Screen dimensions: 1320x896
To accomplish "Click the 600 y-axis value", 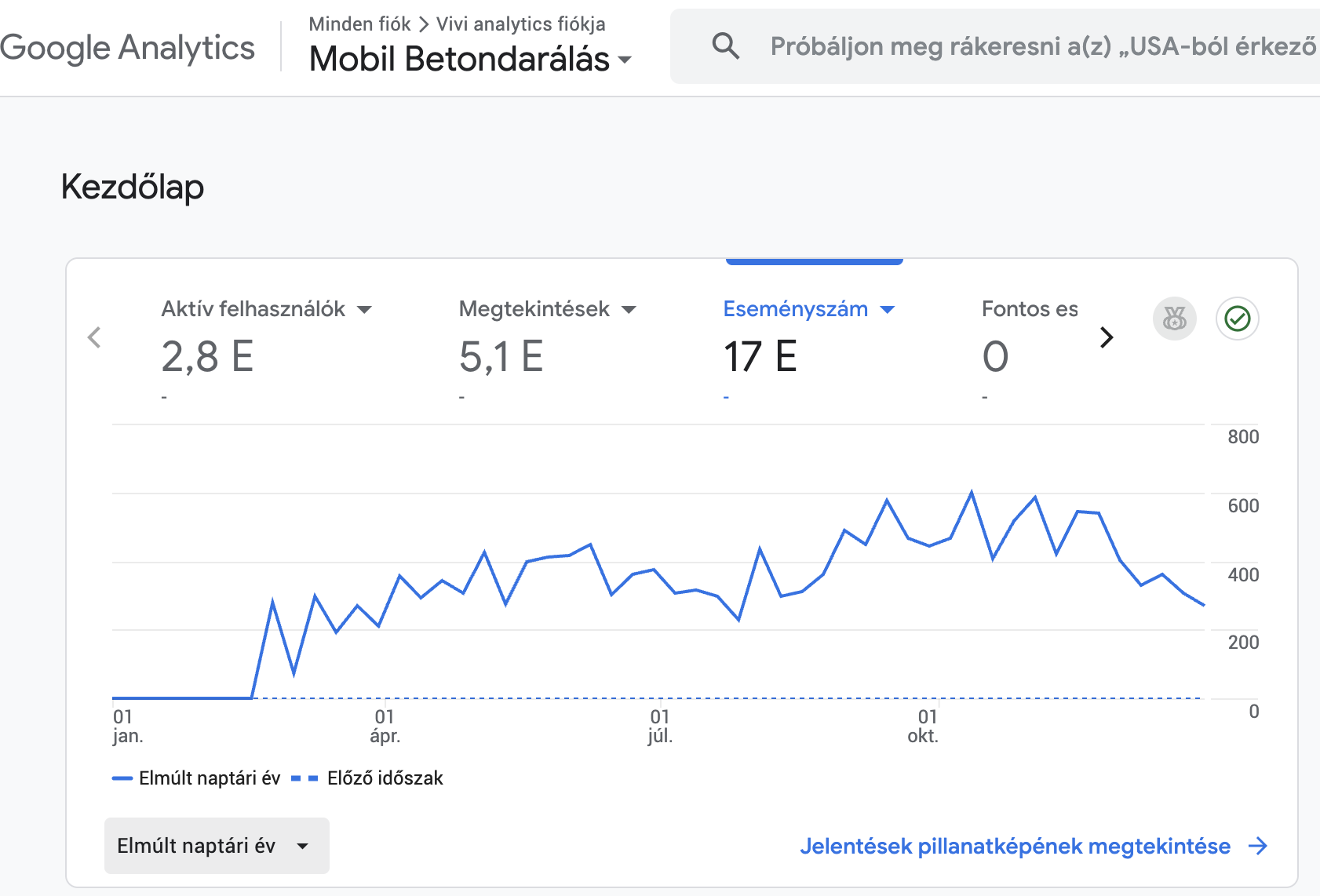I will [x=1243, y=506].
